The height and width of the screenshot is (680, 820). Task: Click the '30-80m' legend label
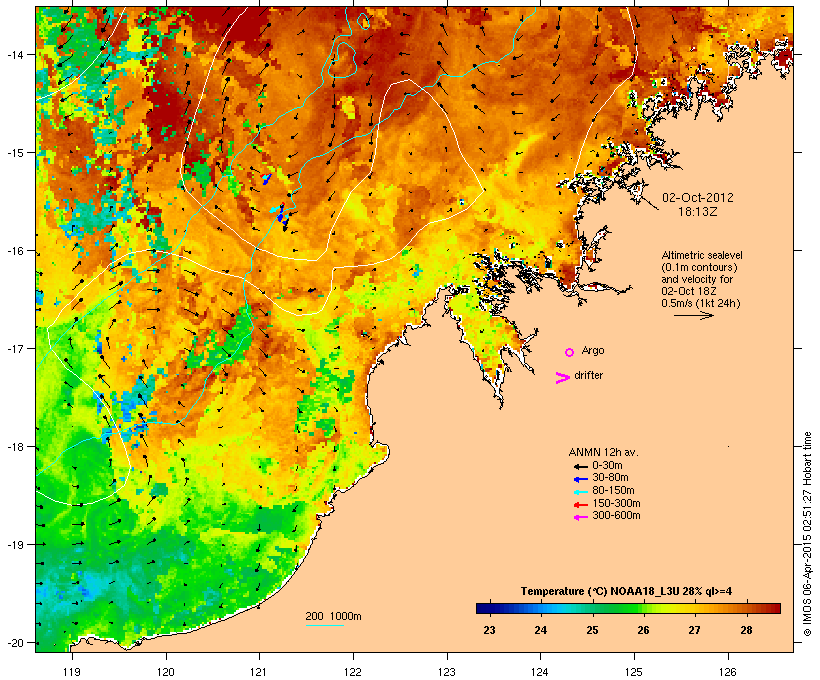point(610,478)
